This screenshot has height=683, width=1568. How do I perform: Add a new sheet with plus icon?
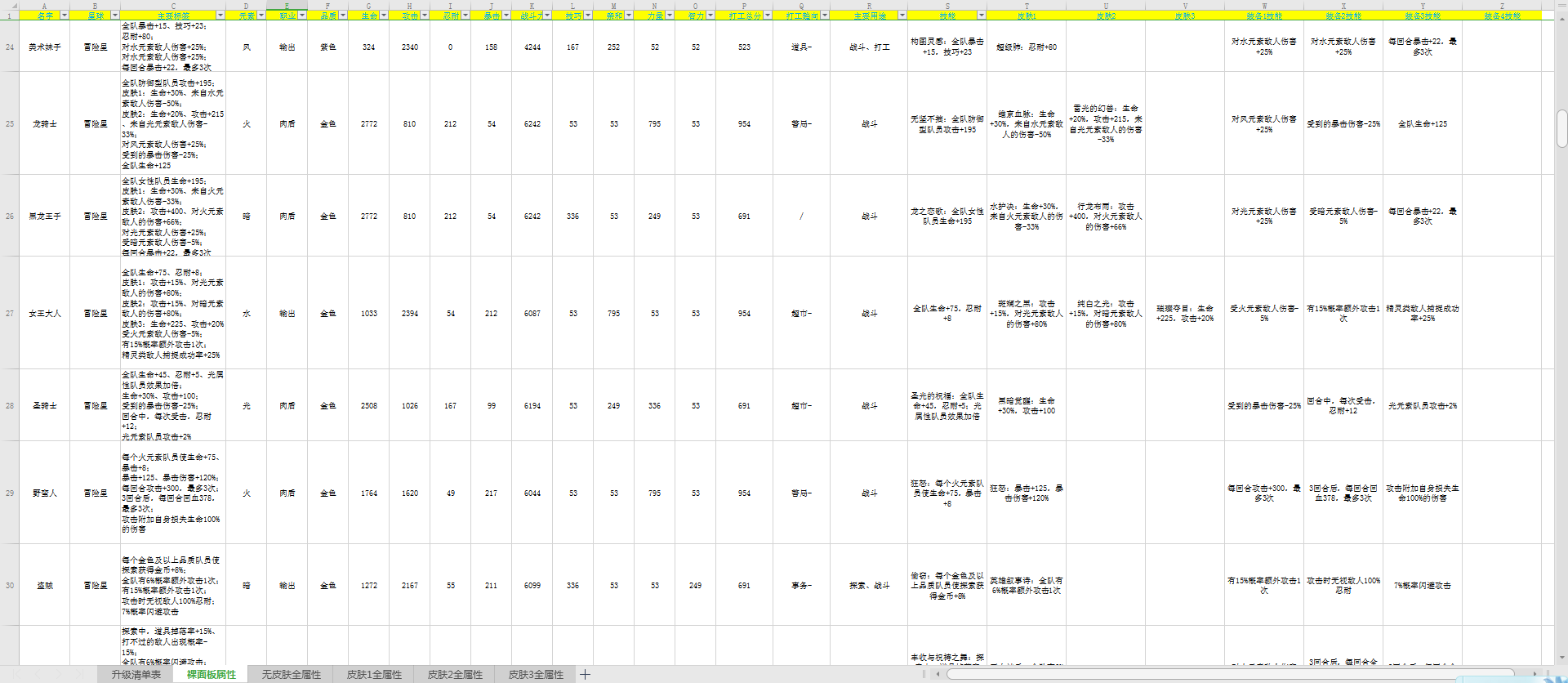pos(585,675)
